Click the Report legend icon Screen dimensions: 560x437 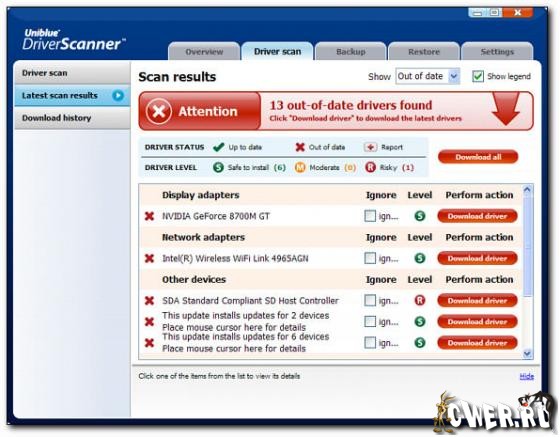point(370,147)
